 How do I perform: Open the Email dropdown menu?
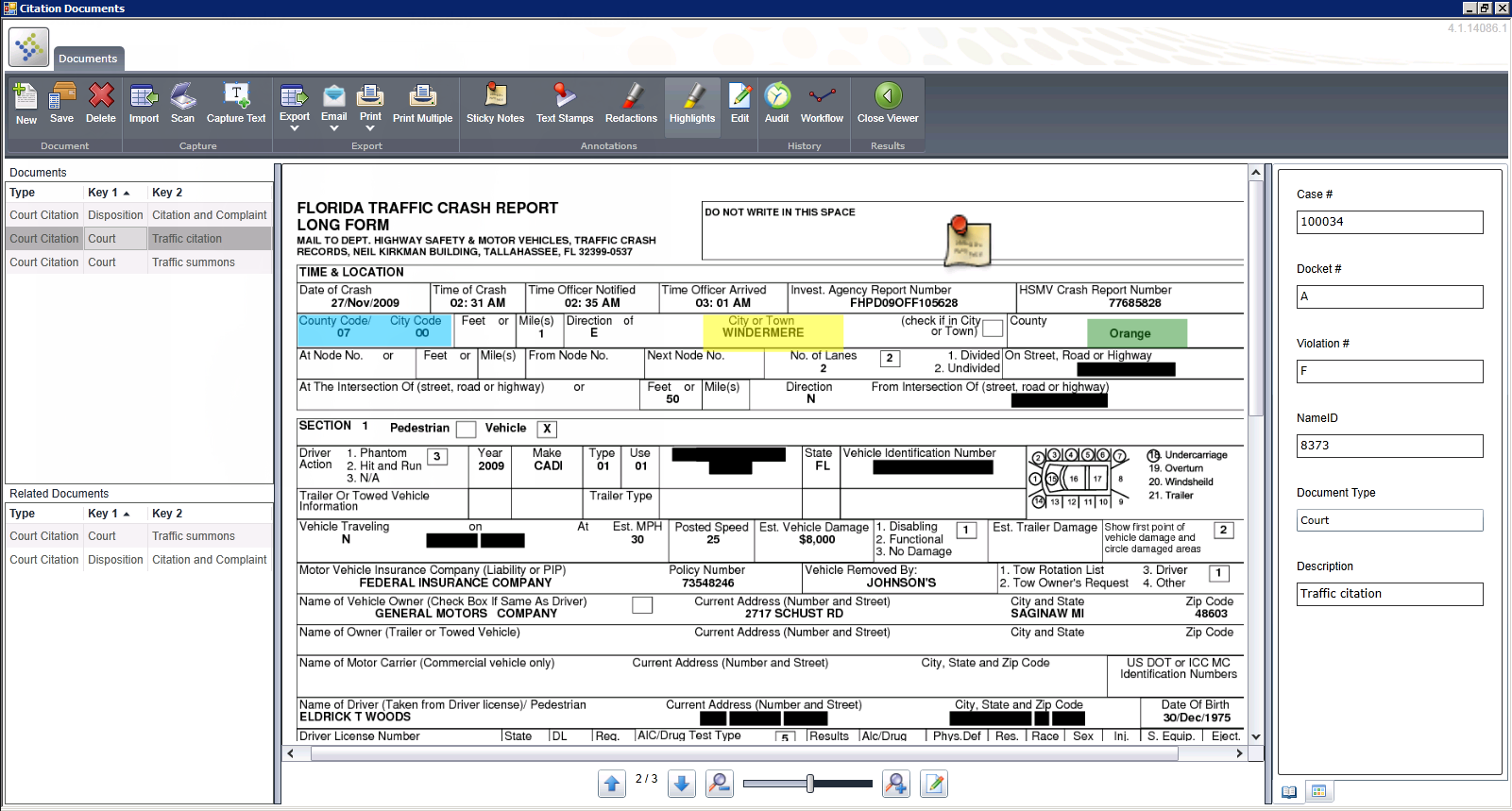333,129
